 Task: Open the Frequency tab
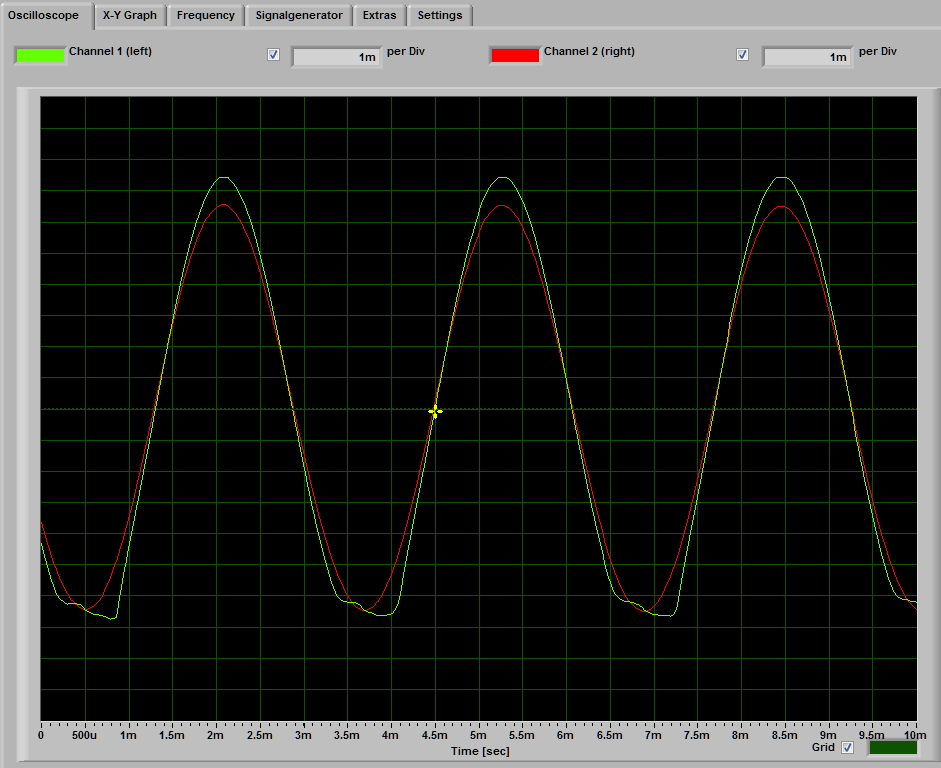[205, 16]
